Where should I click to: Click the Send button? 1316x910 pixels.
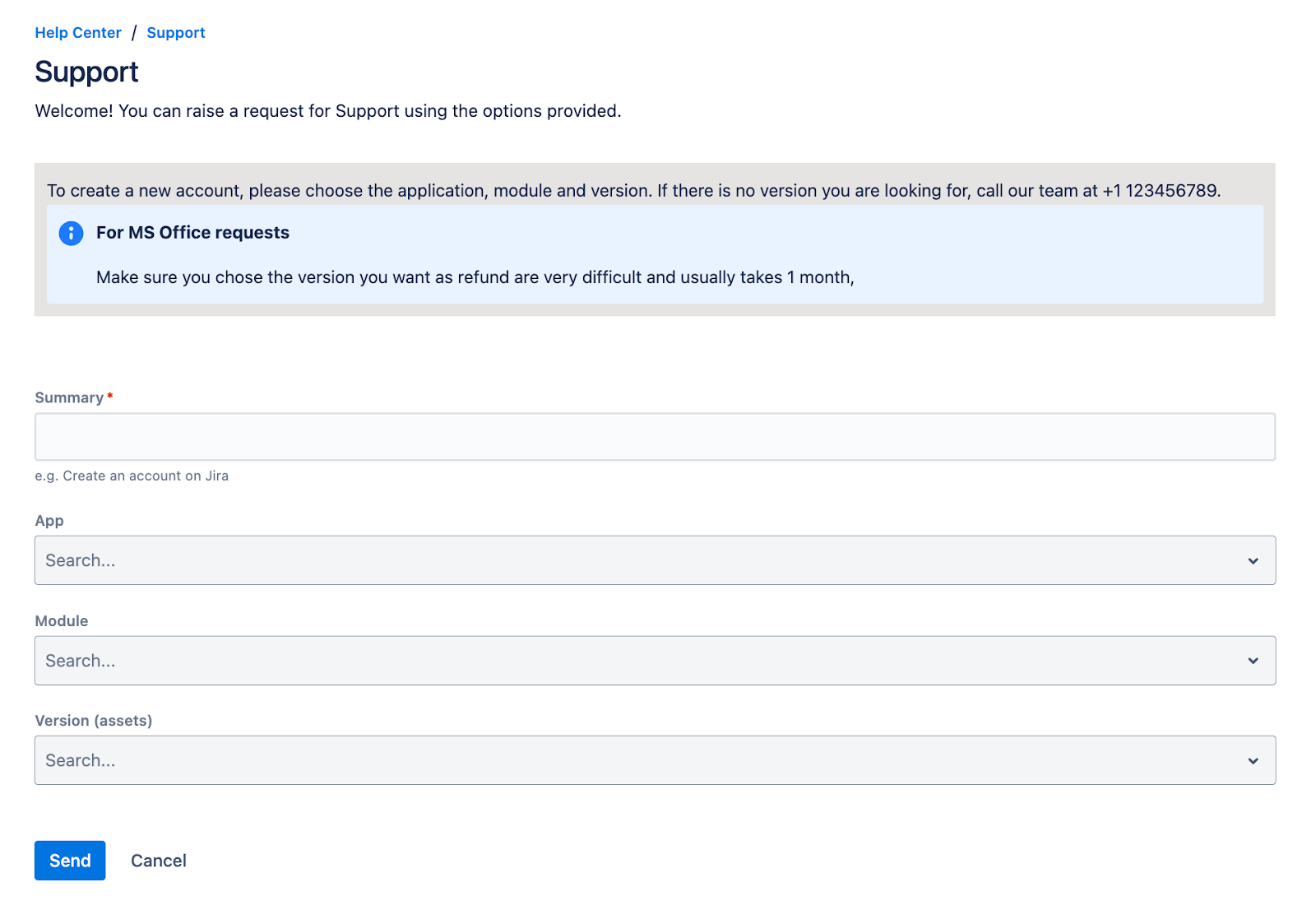pyautogui.click(x=69, y=860)
